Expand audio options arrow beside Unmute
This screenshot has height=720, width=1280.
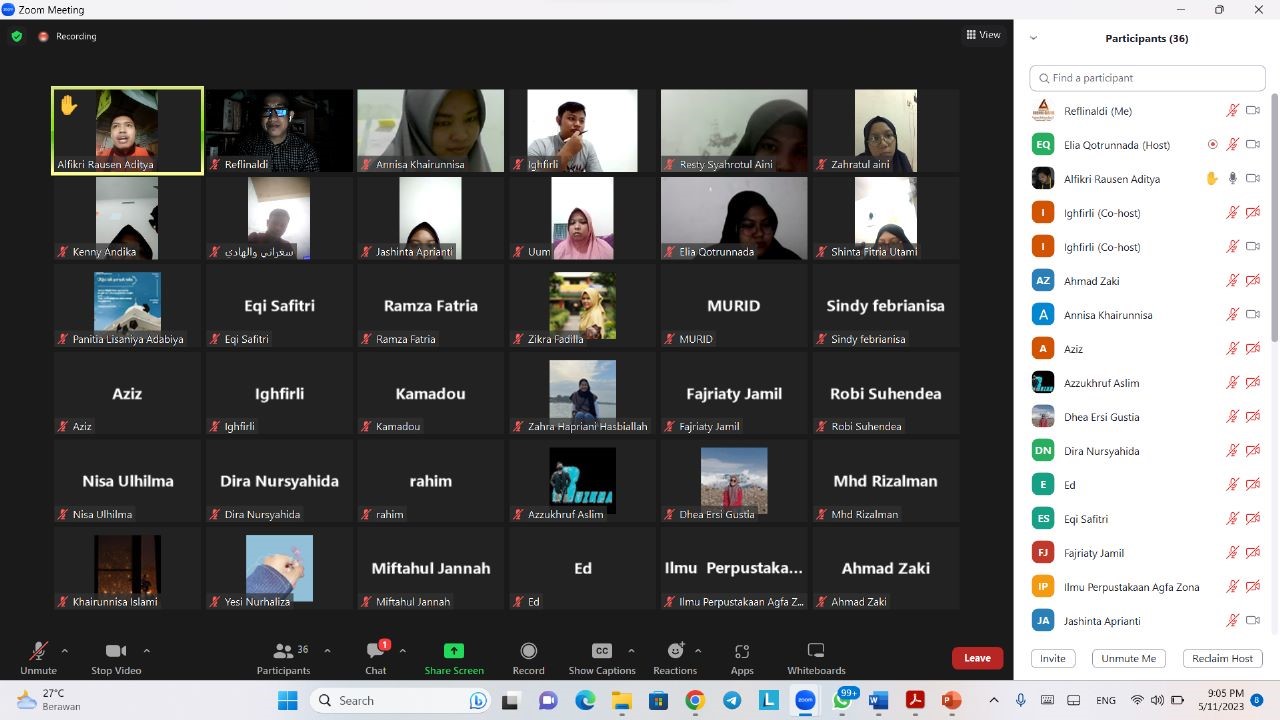click(x=65, y=650)
